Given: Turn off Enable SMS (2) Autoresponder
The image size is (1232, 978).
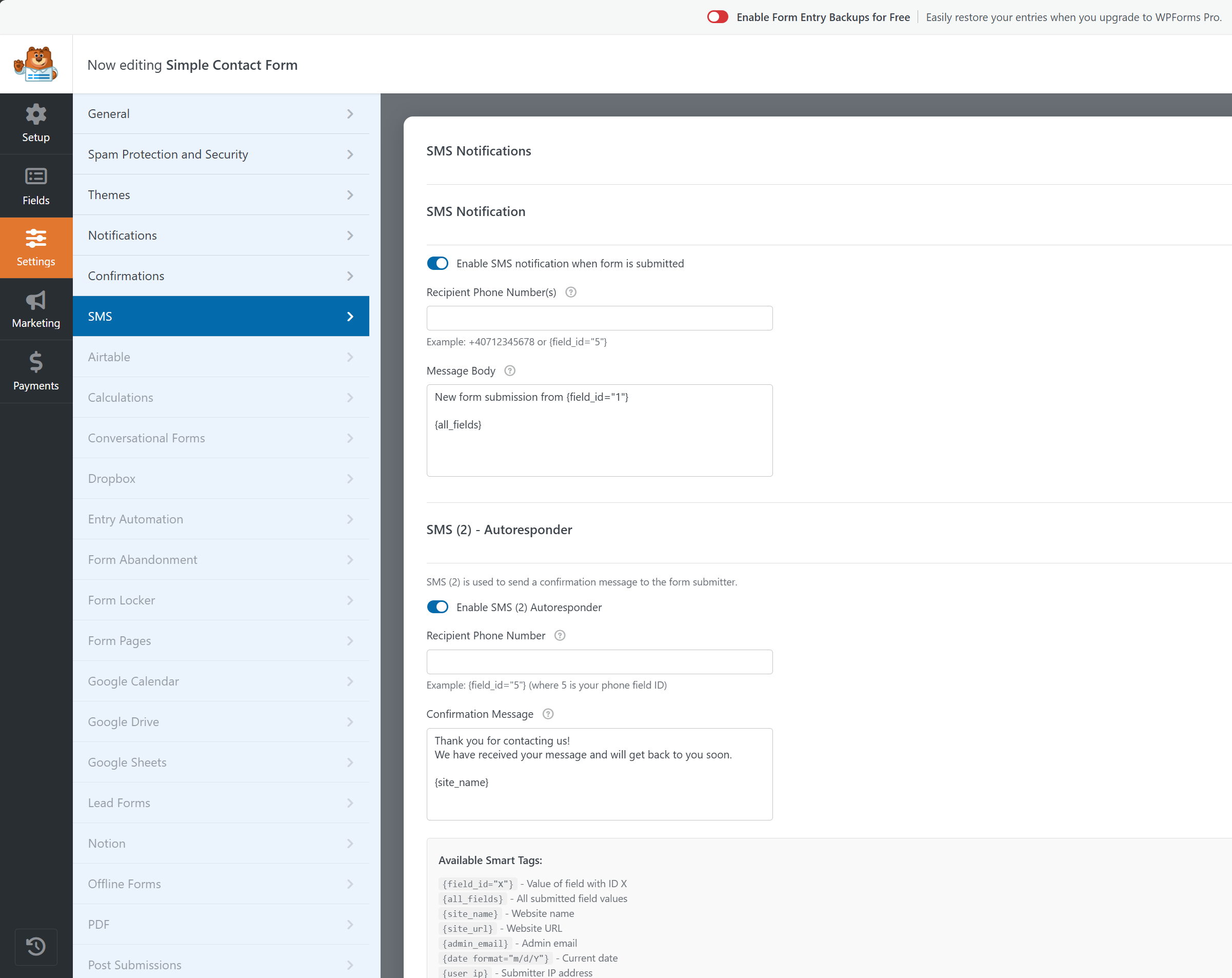Looking at the screenshot, I should pos(437,607).
